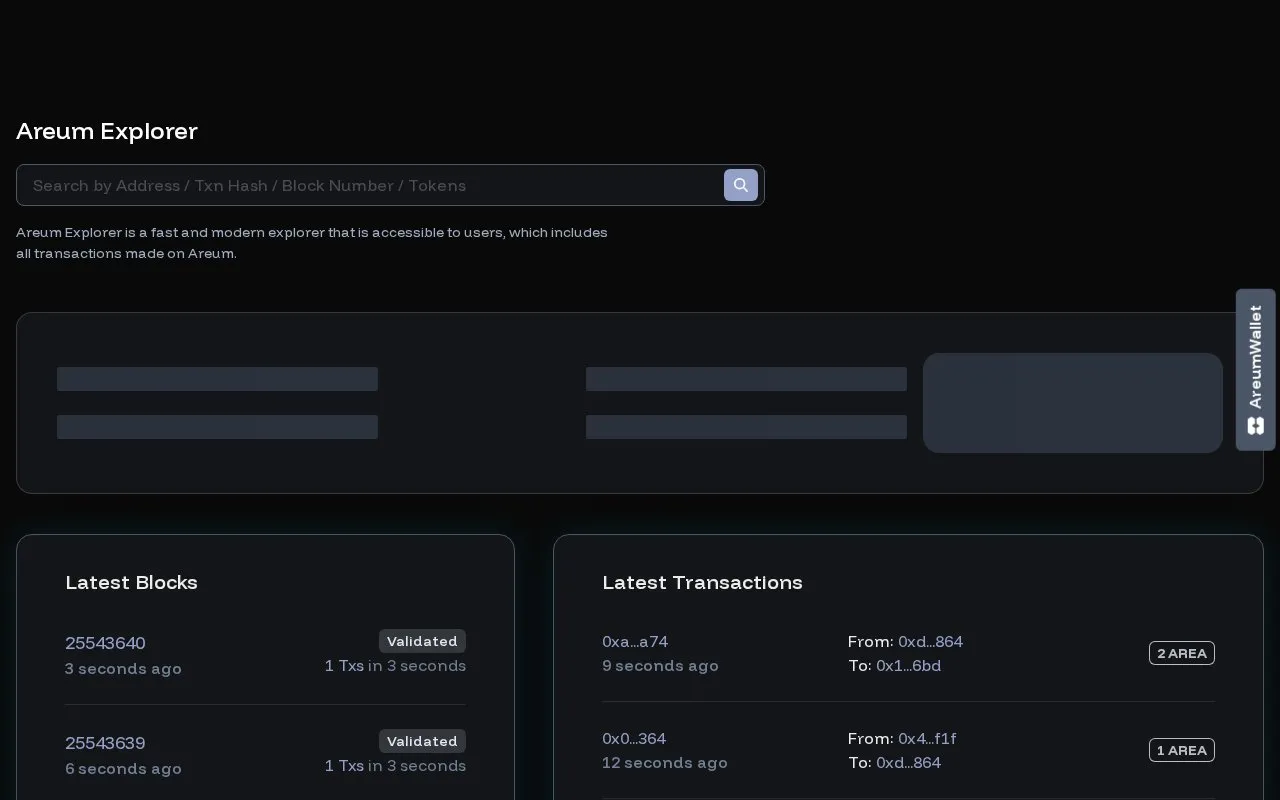1280x800 pixels.
Task: Open block 25543640
Action: coord(105,643)
